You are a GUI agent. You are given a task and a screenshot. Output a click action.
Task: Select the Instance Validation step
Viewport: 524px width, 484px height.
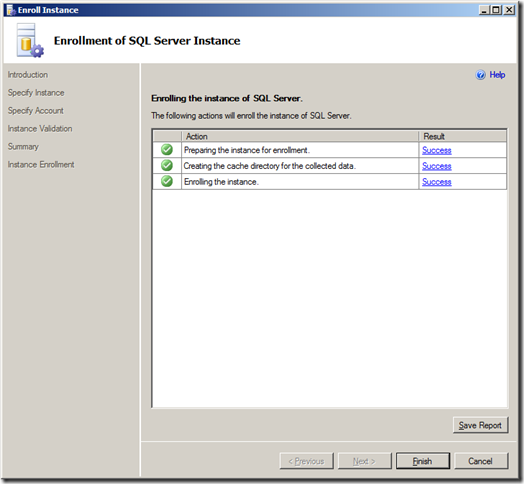coord(40,129)
